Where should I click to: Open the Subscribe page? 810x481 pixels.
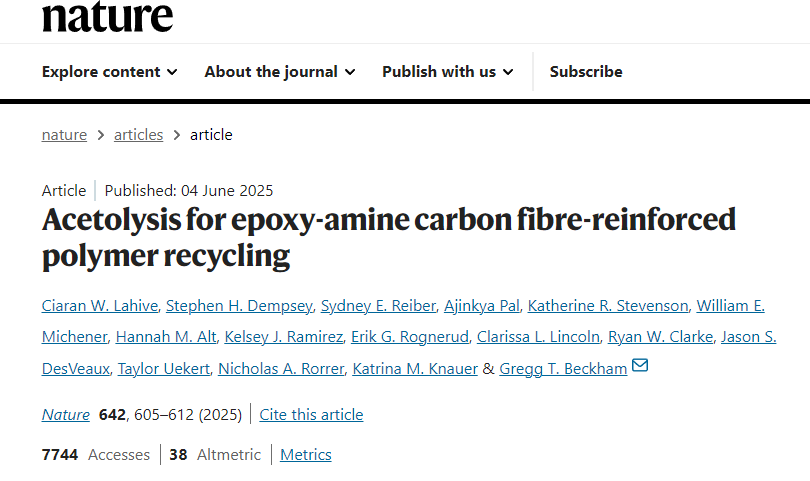coord(586,71)
